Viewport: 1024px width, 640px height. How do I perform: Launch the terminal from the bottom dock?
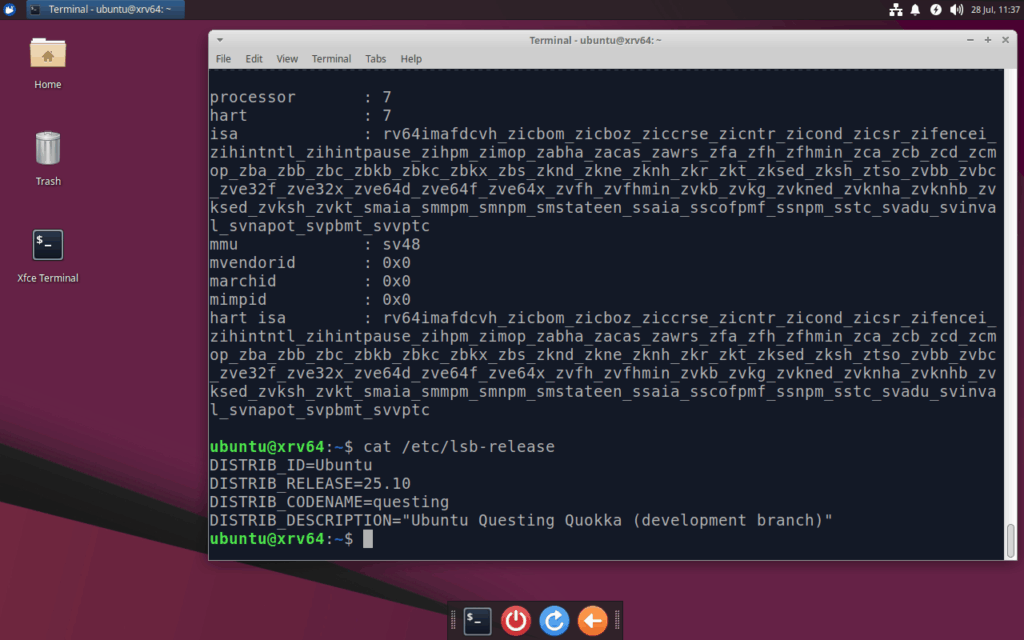pos(477,621)
